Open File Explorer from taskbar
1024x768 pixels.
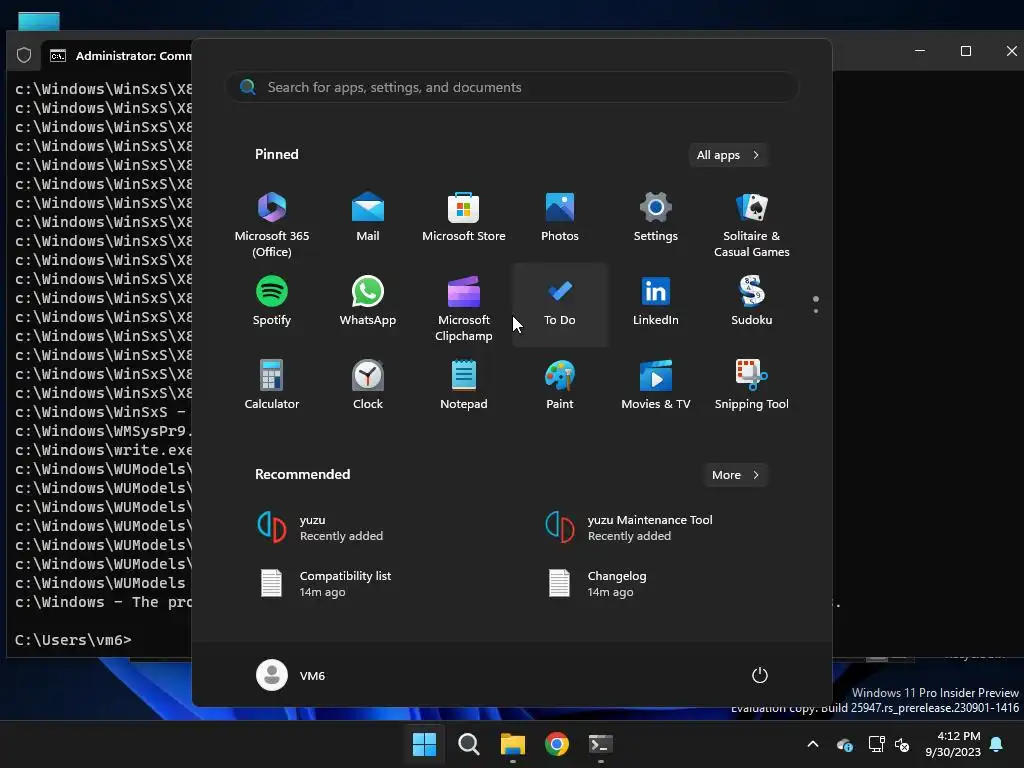pyautogui.click(x=513, y=744)
